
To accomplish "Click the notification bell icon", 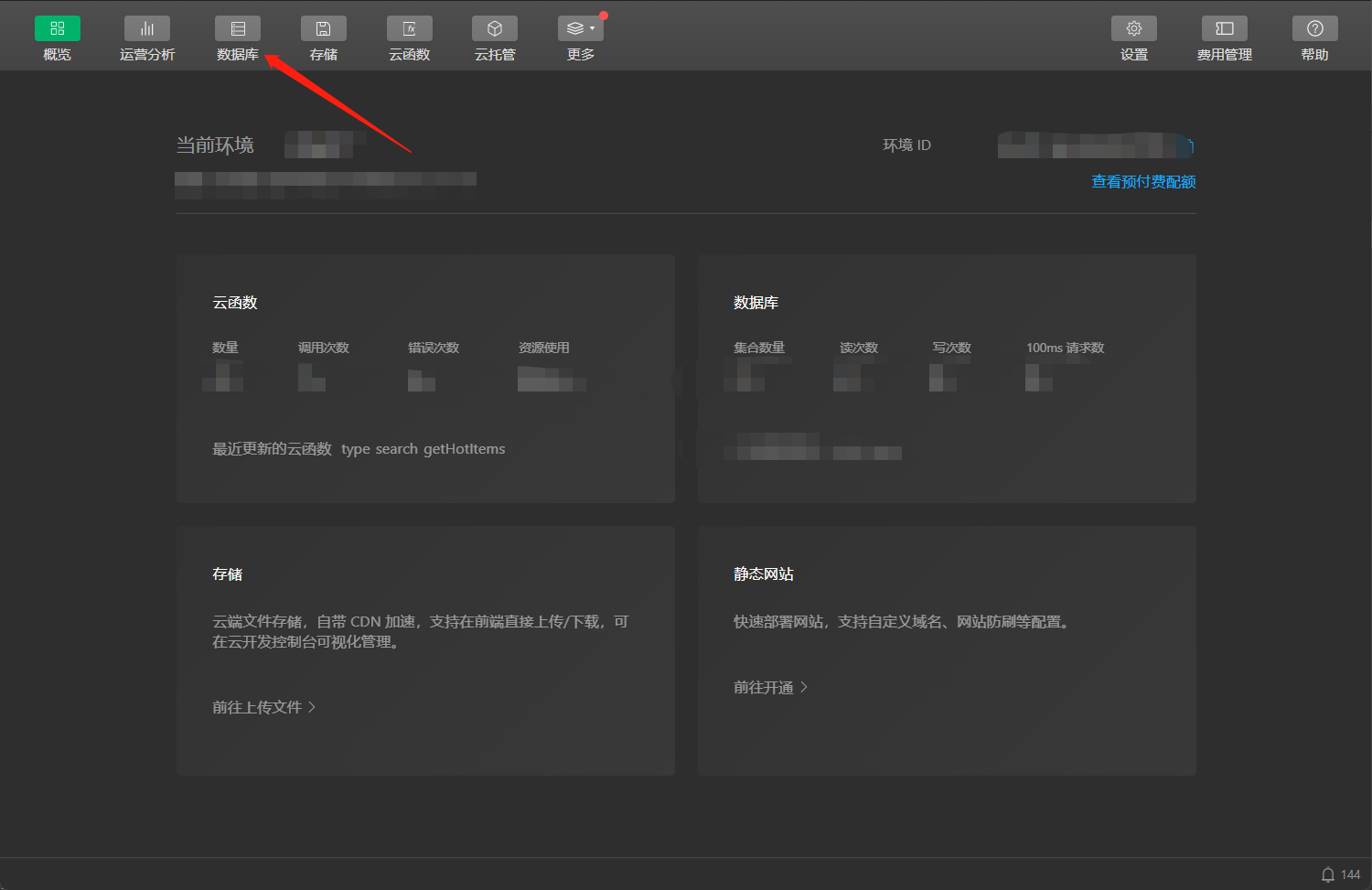I will click(x=1328, y=874).
